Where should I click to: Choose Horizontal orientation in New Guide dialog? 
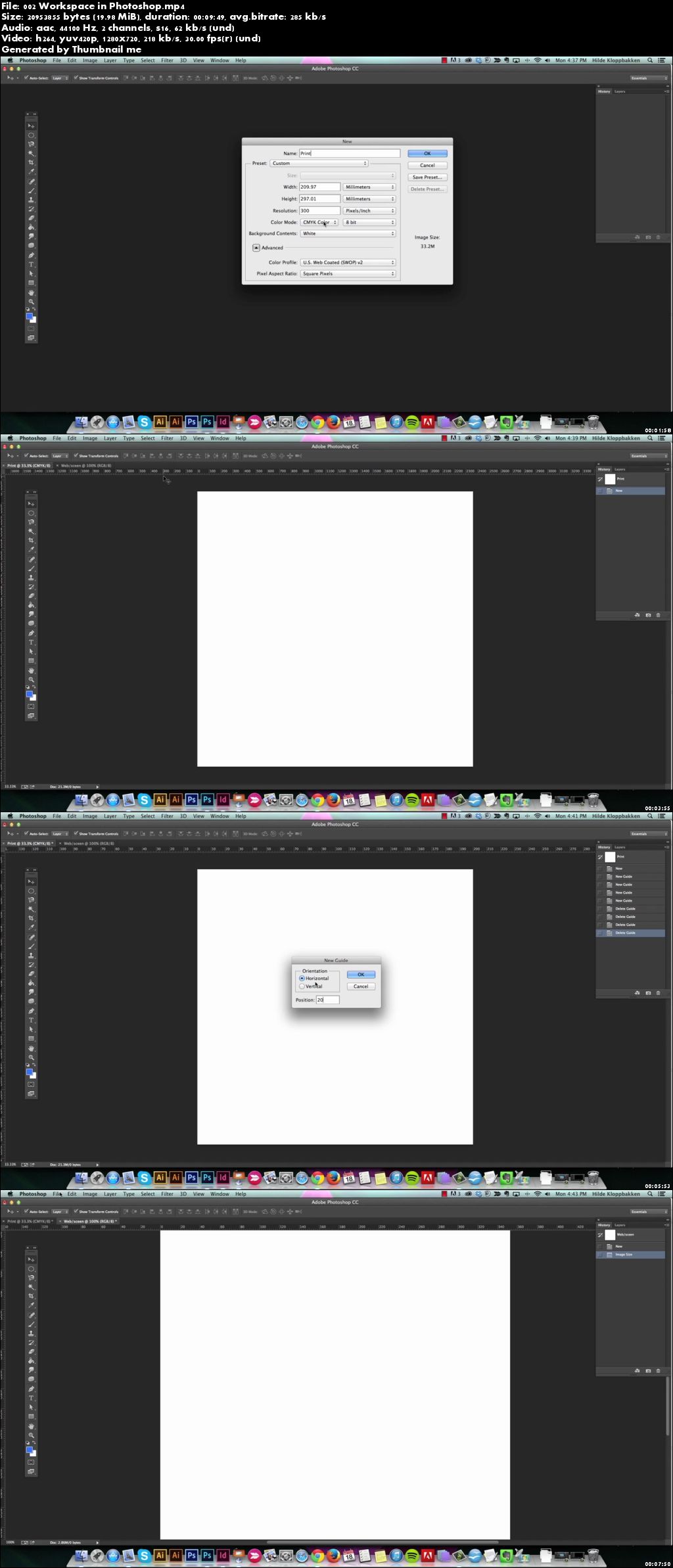coord(302,979)
